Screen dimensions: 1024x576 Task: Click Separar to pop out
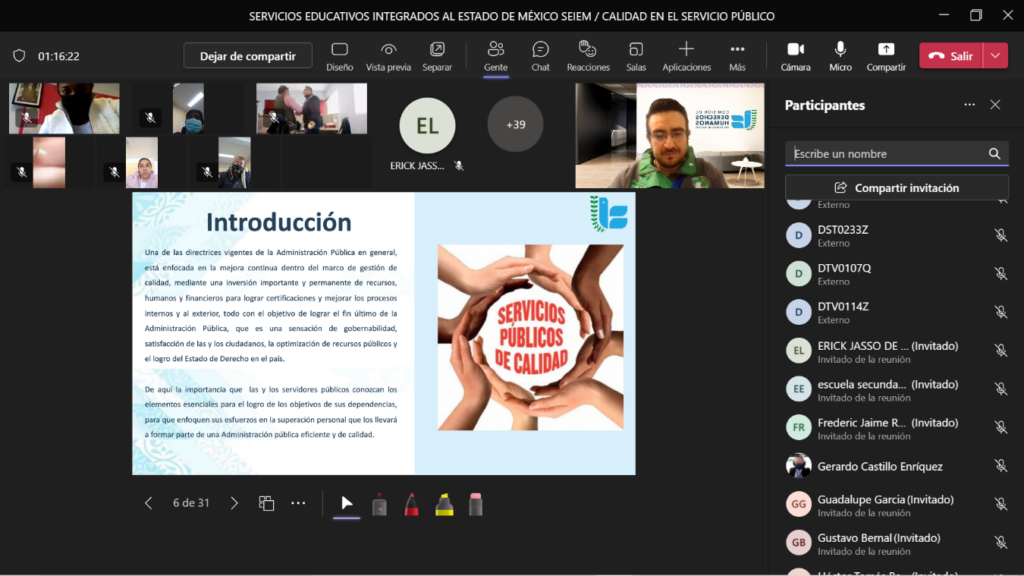pos(437,55)
